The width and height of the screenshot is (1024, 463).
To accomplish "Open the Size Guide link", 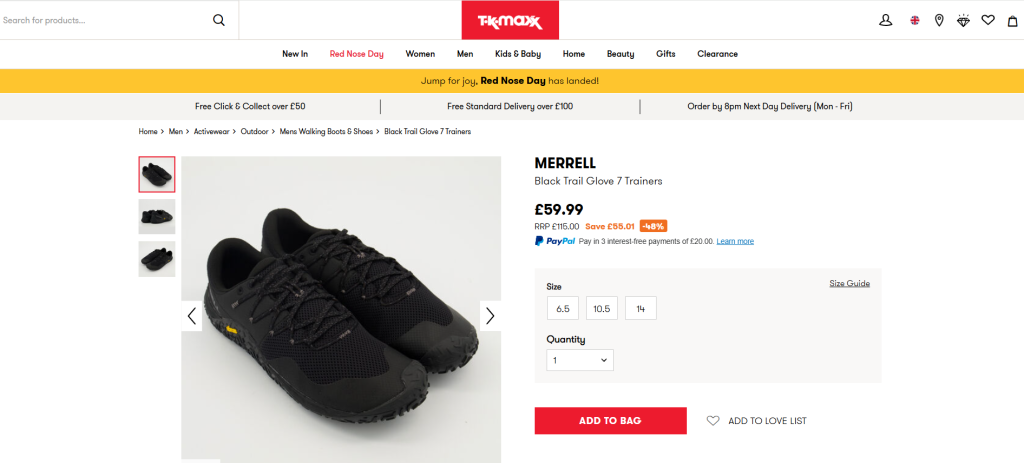I will [849, 283].
